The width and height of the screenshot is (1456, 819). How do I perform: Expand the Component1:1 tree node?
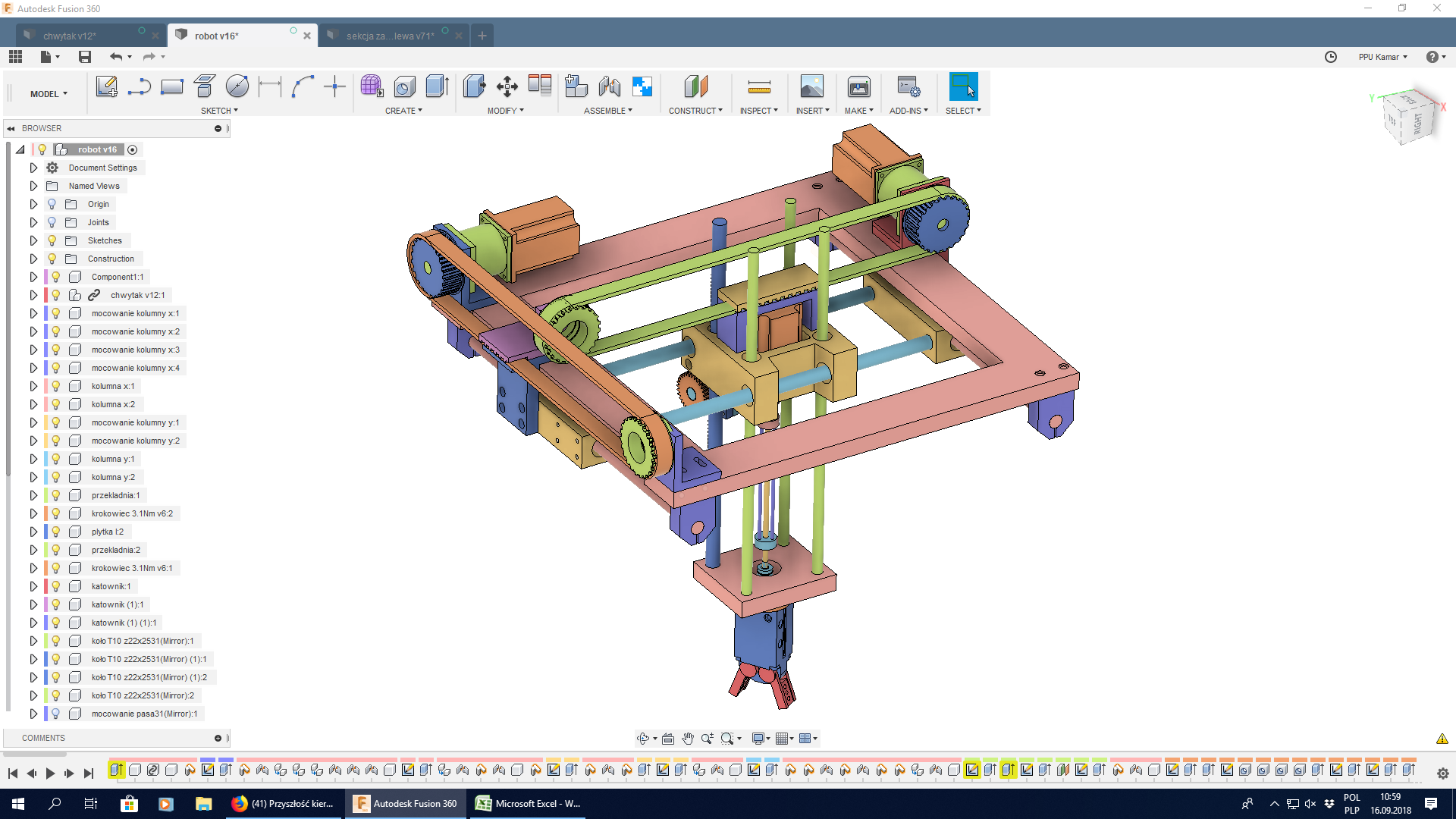34,276
